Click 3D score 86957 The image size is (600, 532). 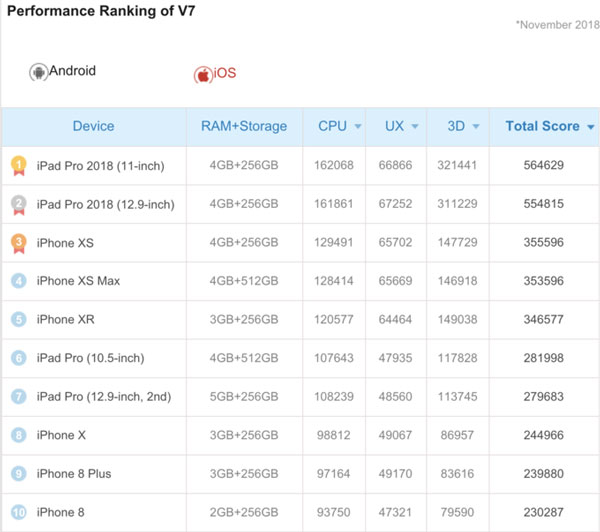(457, 435)
